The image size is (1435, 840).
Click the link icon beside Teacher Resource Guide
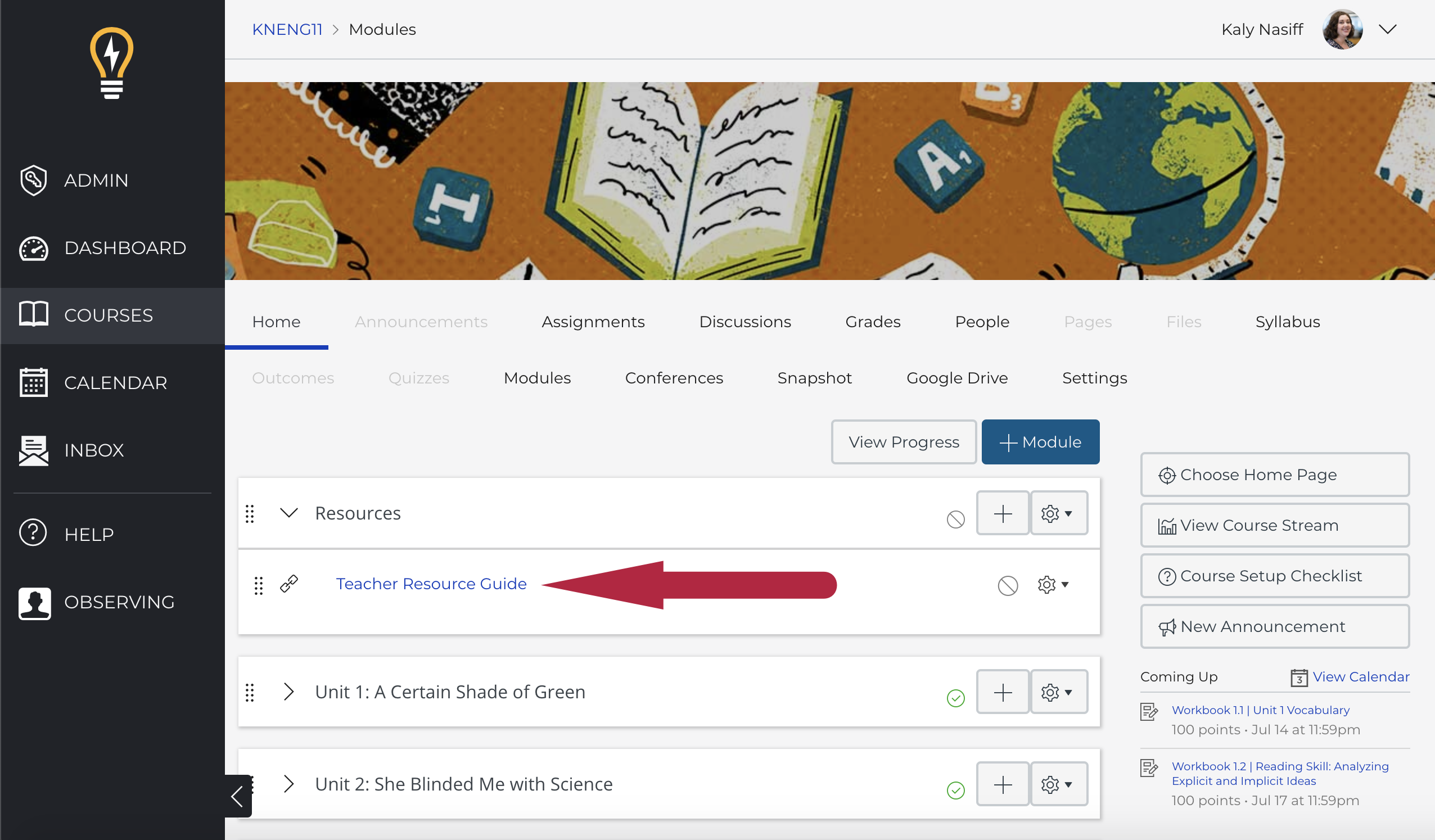288,584
